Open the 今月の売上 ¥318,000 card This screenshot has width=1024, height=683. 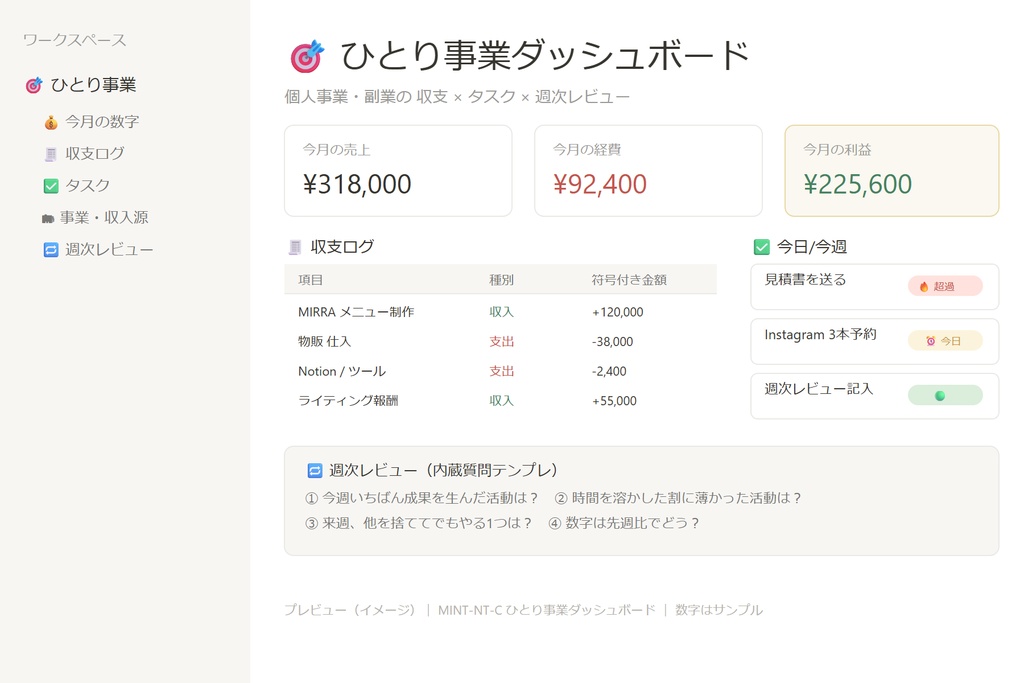coord(398,171)
